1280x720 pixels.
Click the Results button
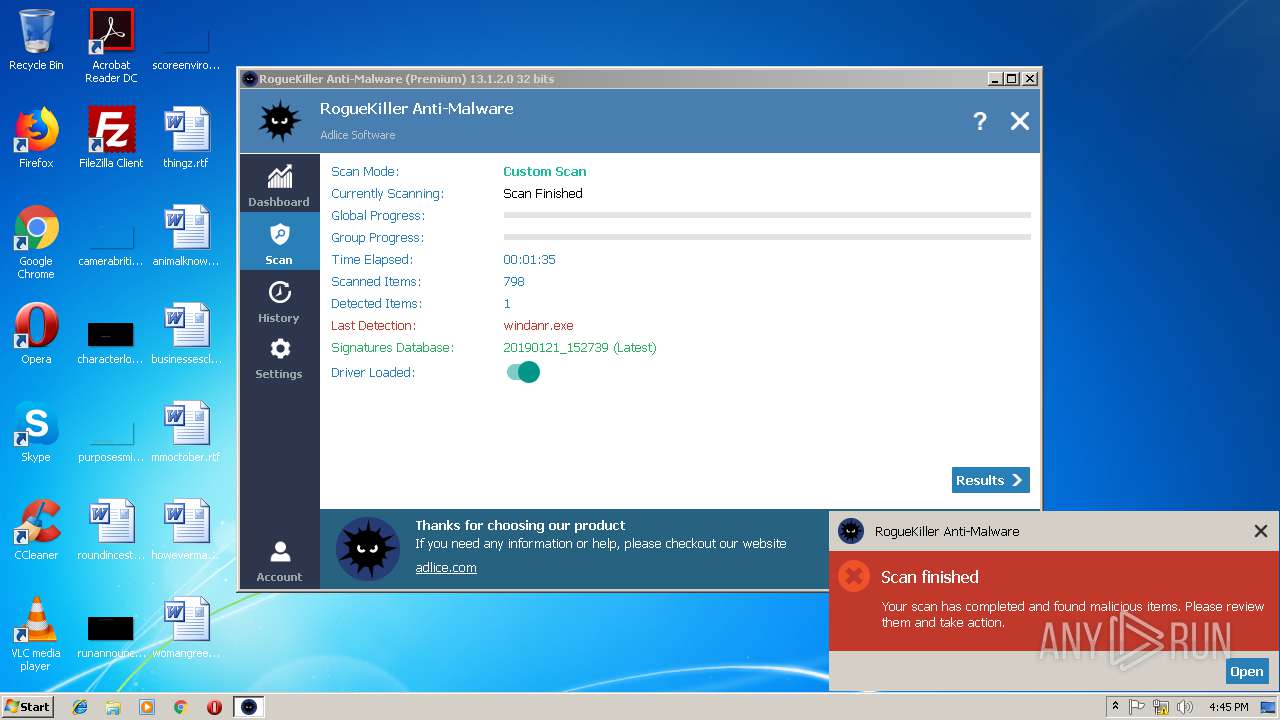click(x=990, y=480)
